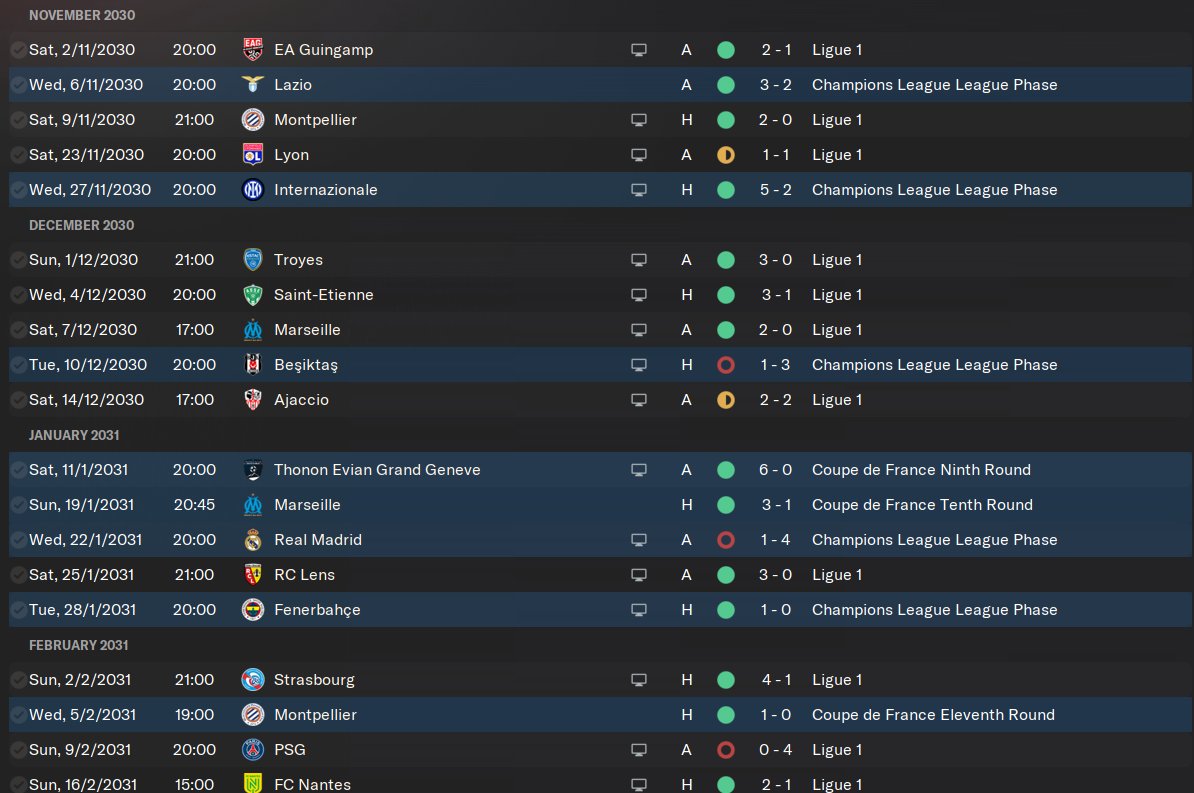
Task: Click the EA Guingamp club crest
Action: (x=253, y=50)
